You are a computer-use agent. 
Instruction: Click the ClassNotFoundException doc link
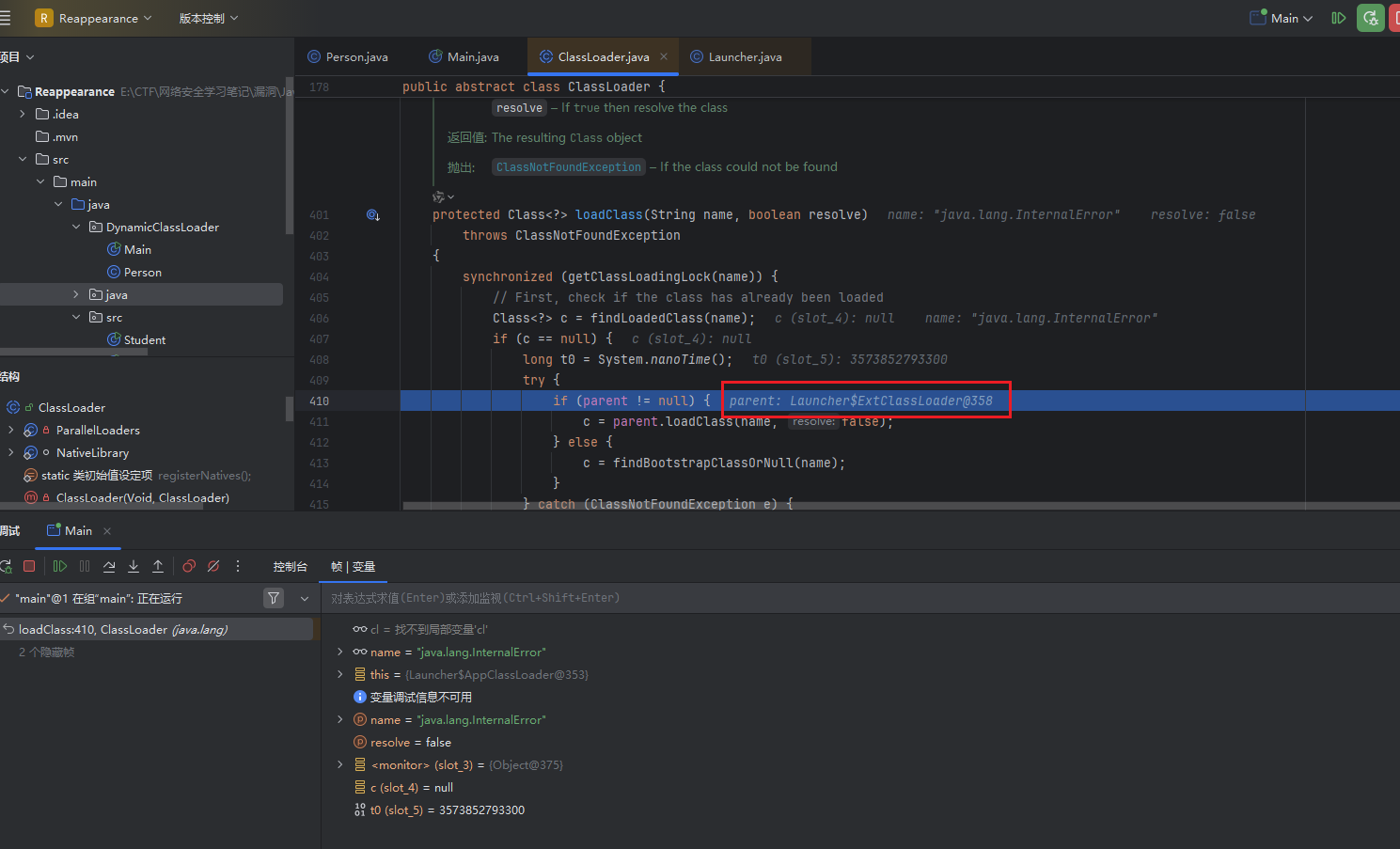[568, 166]
